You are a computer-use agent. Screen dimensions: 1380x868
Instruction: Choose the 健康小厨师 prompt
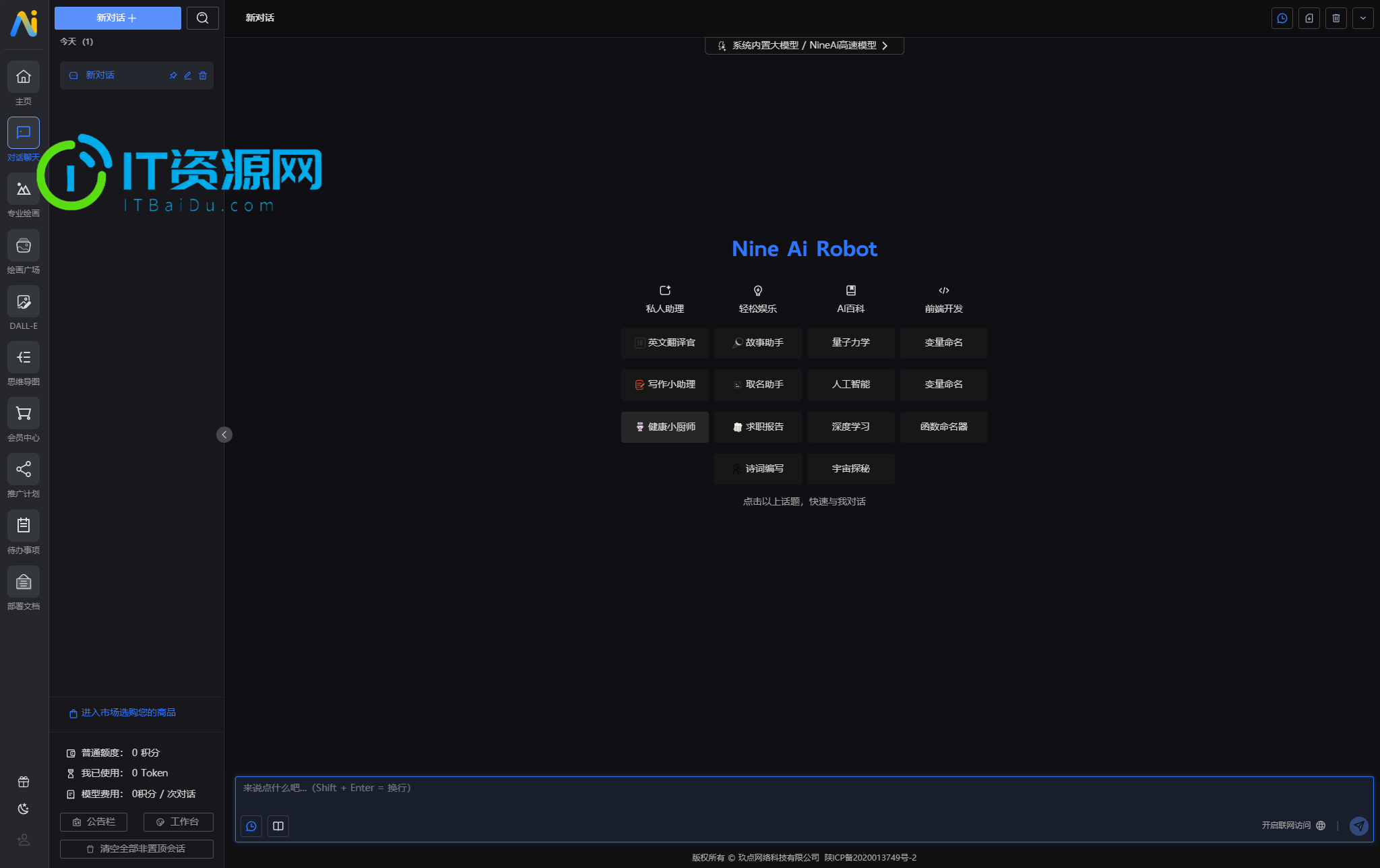(665, 427)
